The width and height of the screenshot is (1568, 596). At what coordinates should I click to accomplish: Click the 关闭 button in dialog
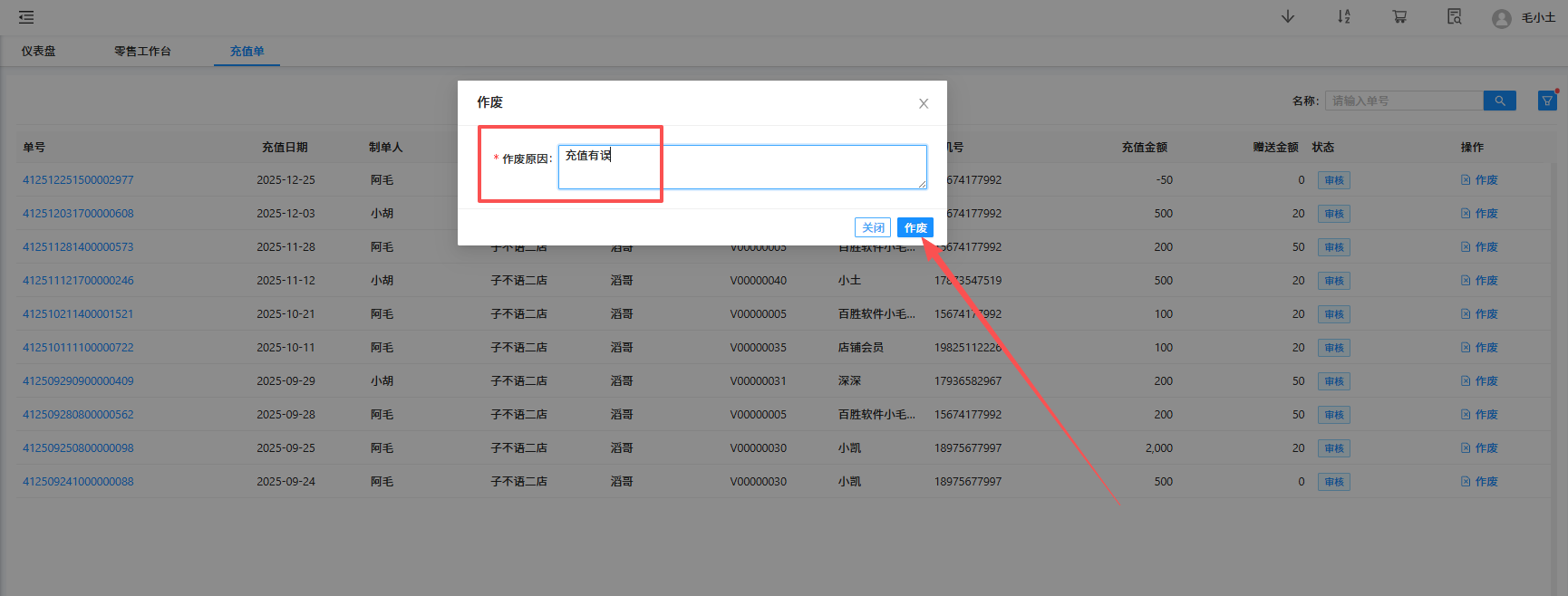pos(872,227)
